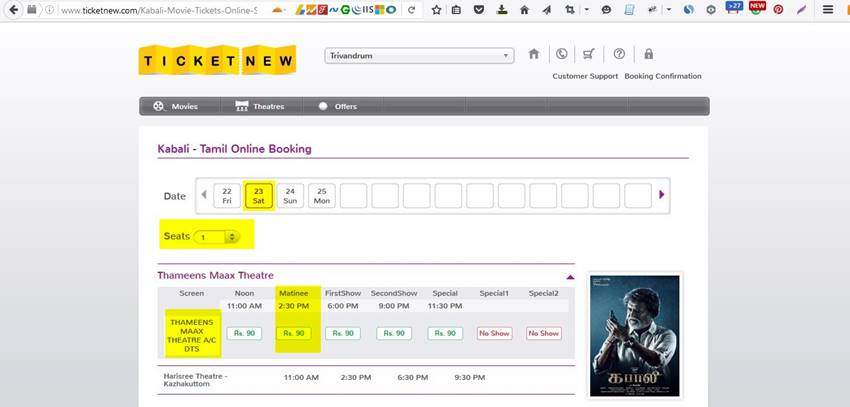Open the help question mark icon

coord(619,54)
